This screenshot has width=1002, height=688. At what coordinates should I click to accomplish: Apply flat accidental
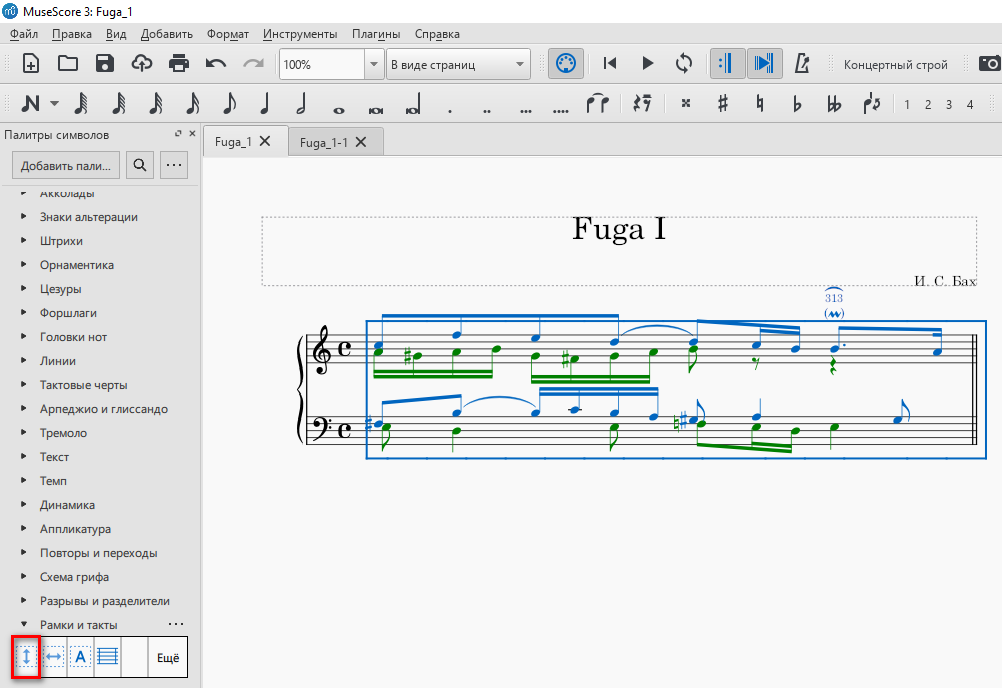tap(797, 103)
